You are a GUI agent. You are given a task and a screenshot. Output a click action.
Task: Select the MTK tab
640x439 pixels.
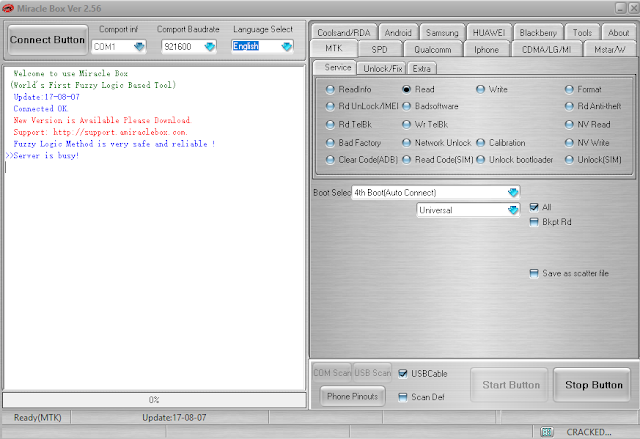point(334,48)
